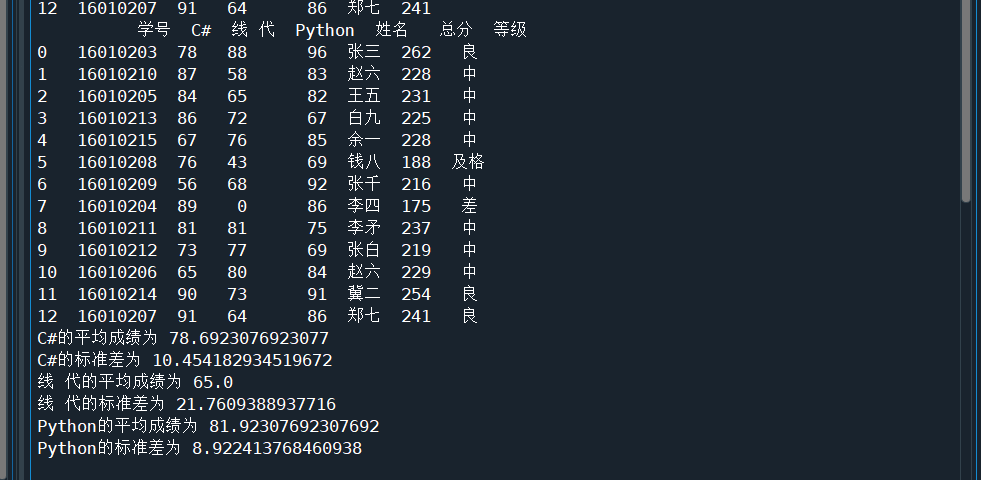Click the 线代 score 0 for 李四
The width and height of the screenshot is (981, 480).
[x=242, y=206]
